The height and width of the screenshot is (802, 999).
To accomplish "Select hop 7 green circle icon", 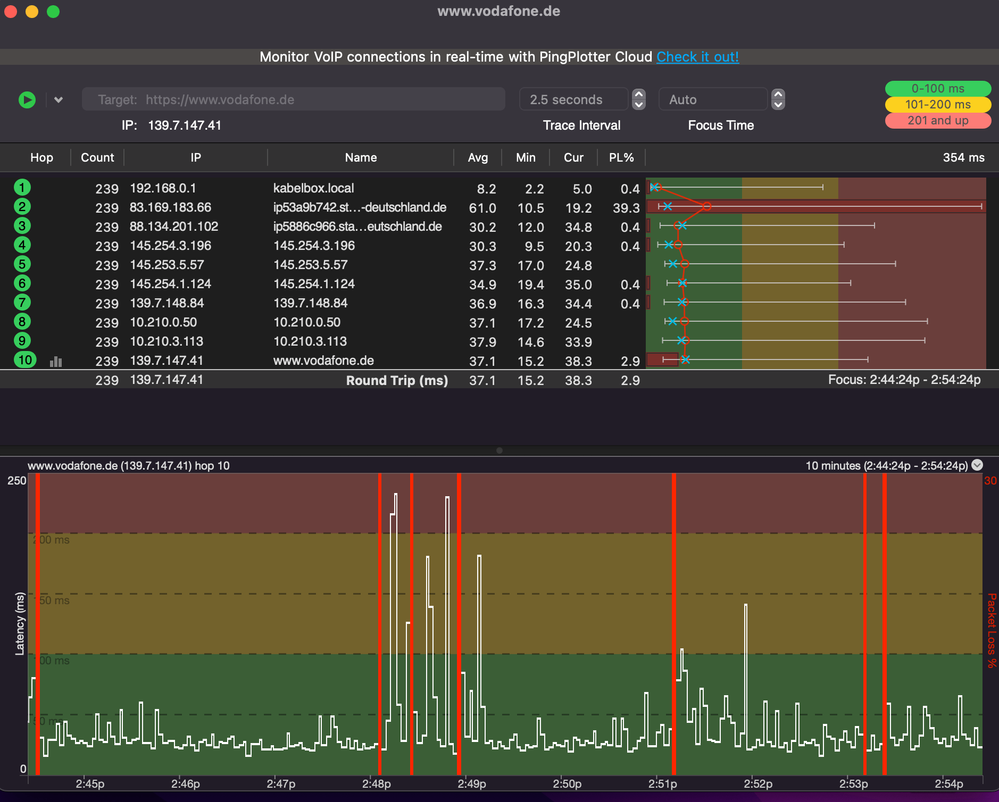I will pos(22,303).
